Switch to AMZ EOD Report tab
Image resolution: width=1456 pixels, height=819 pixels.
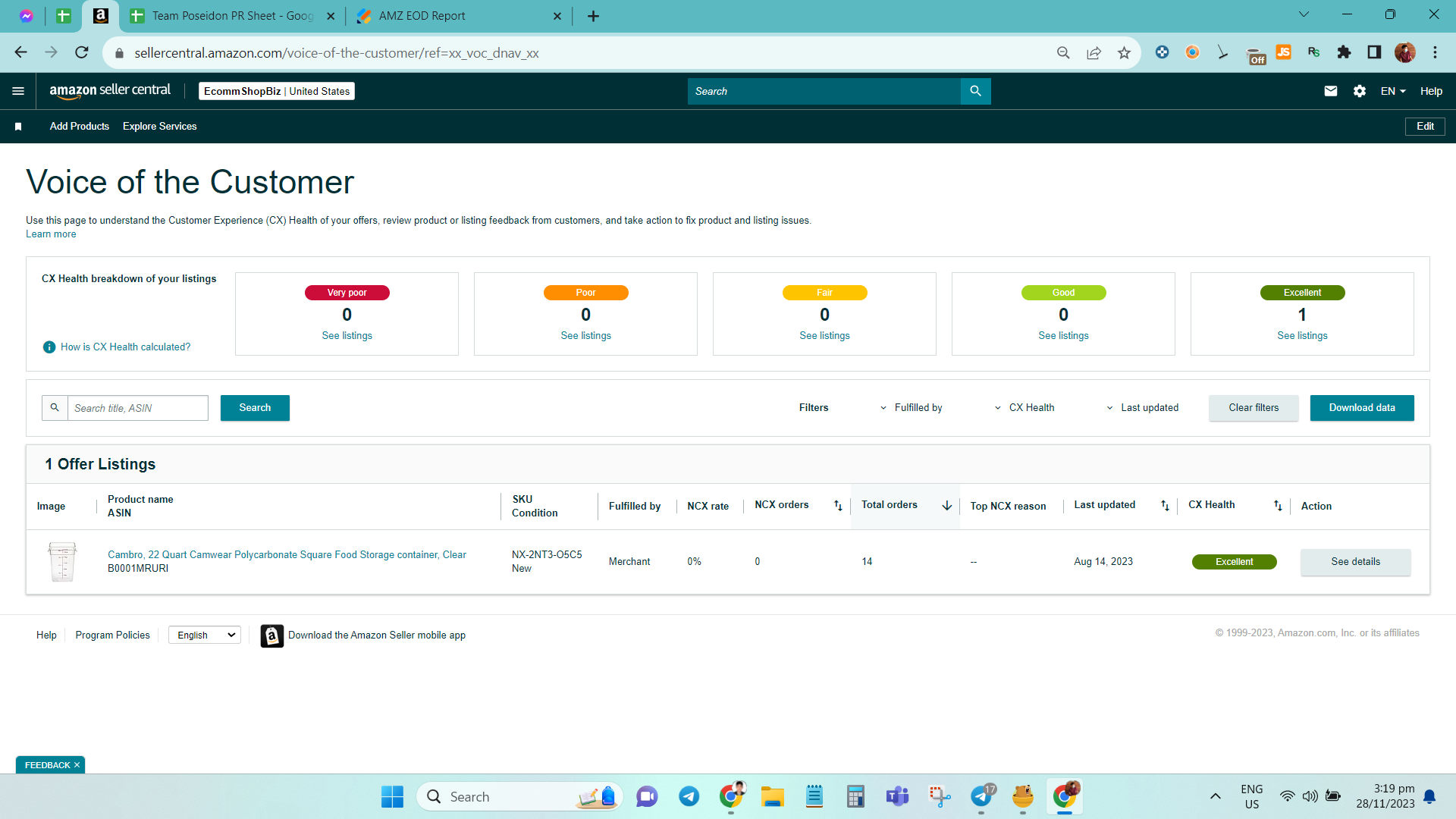click(459, 16)
